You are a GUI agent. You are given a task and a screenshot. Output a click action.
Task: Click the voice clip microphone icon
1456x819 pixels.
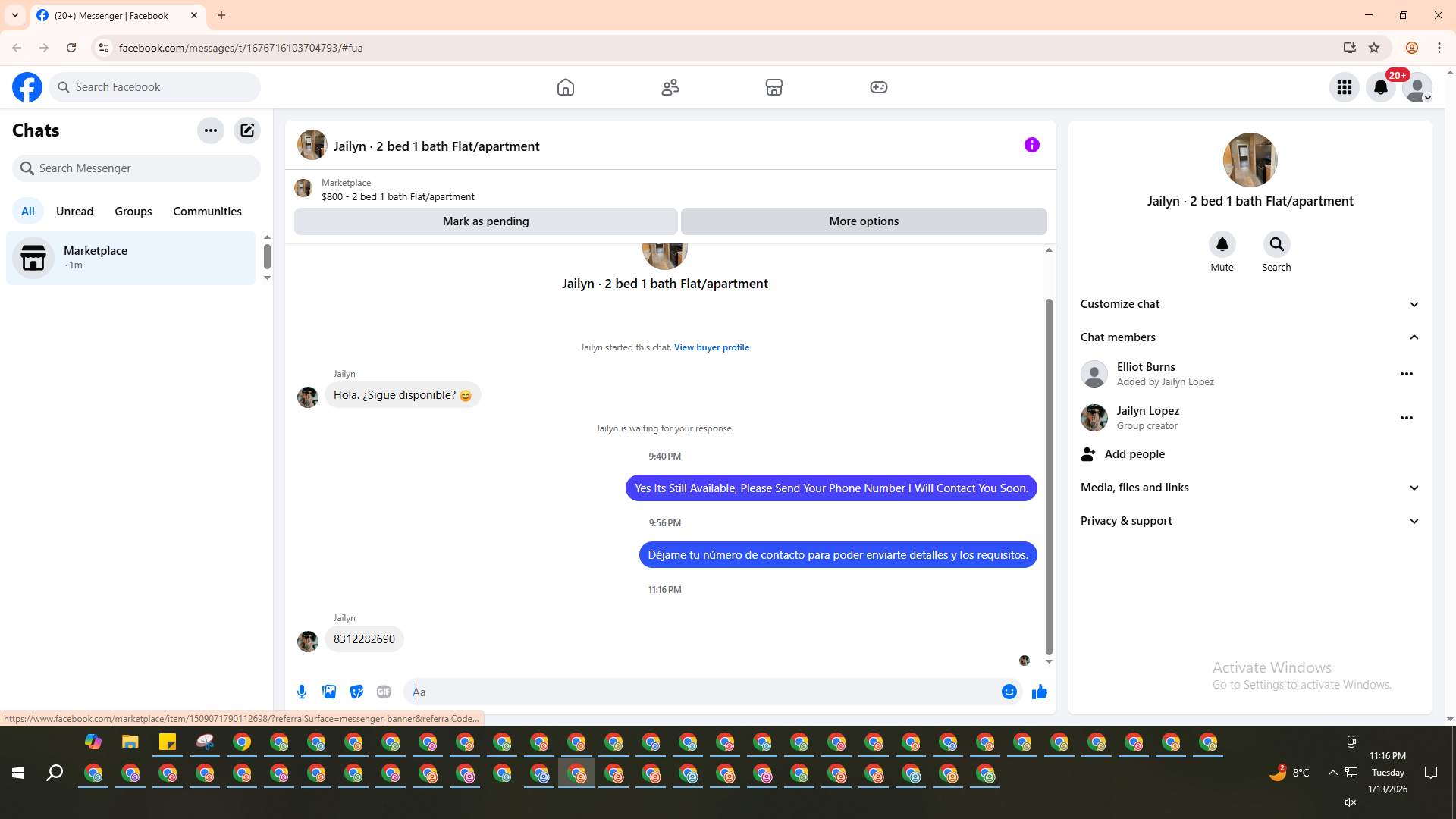pos(302,692)
